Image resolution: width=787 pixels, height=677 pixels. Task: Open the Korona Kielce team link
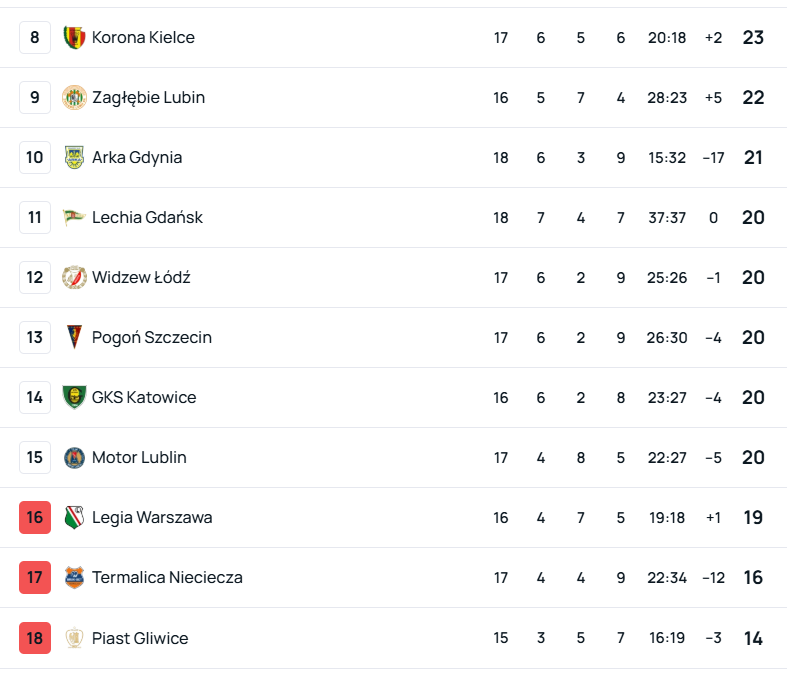(x=143, y=38)
